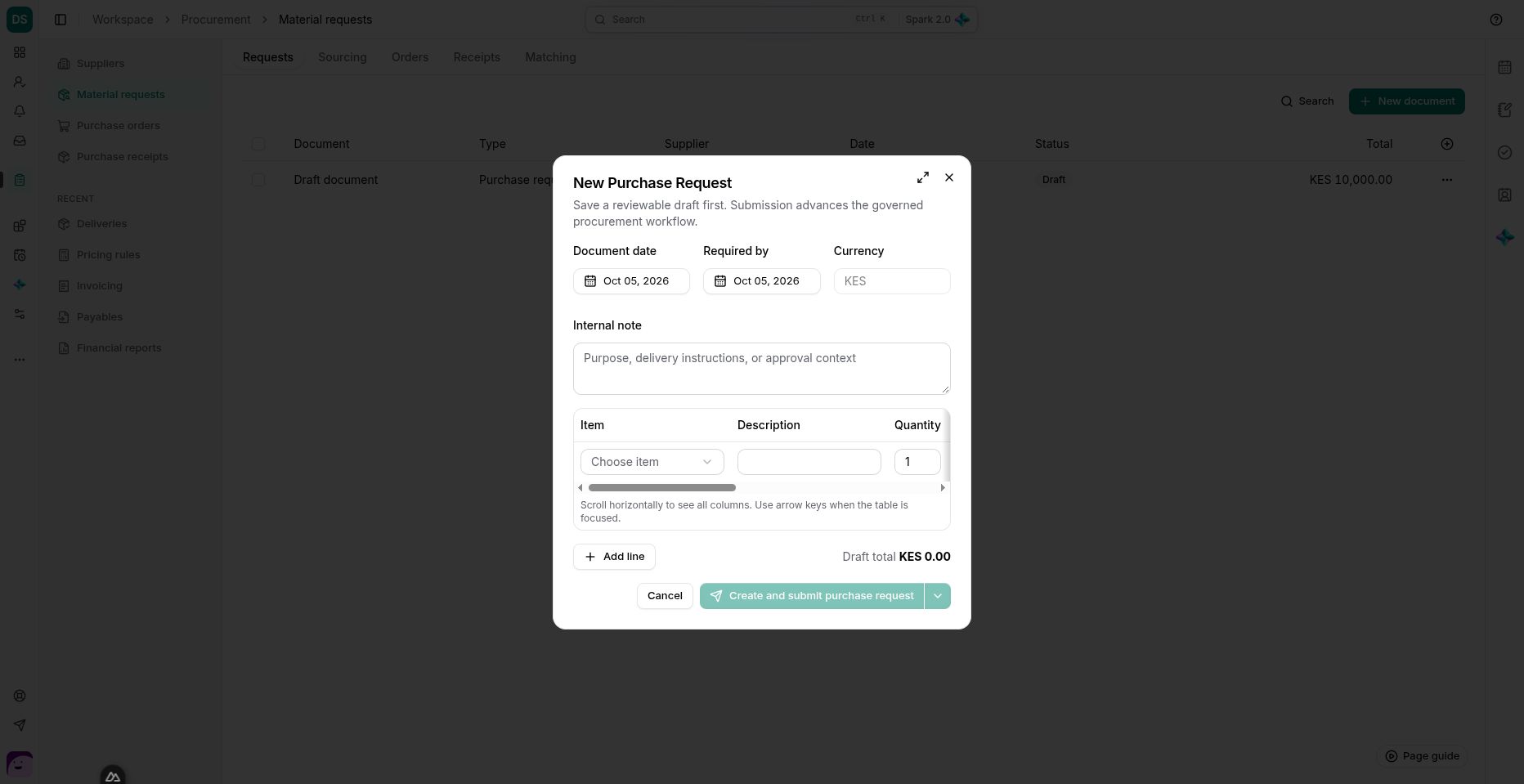The width and height of the screenshot is (1524, 784).
Task: Click into the Internal note text area
Action: click(762, 369)
